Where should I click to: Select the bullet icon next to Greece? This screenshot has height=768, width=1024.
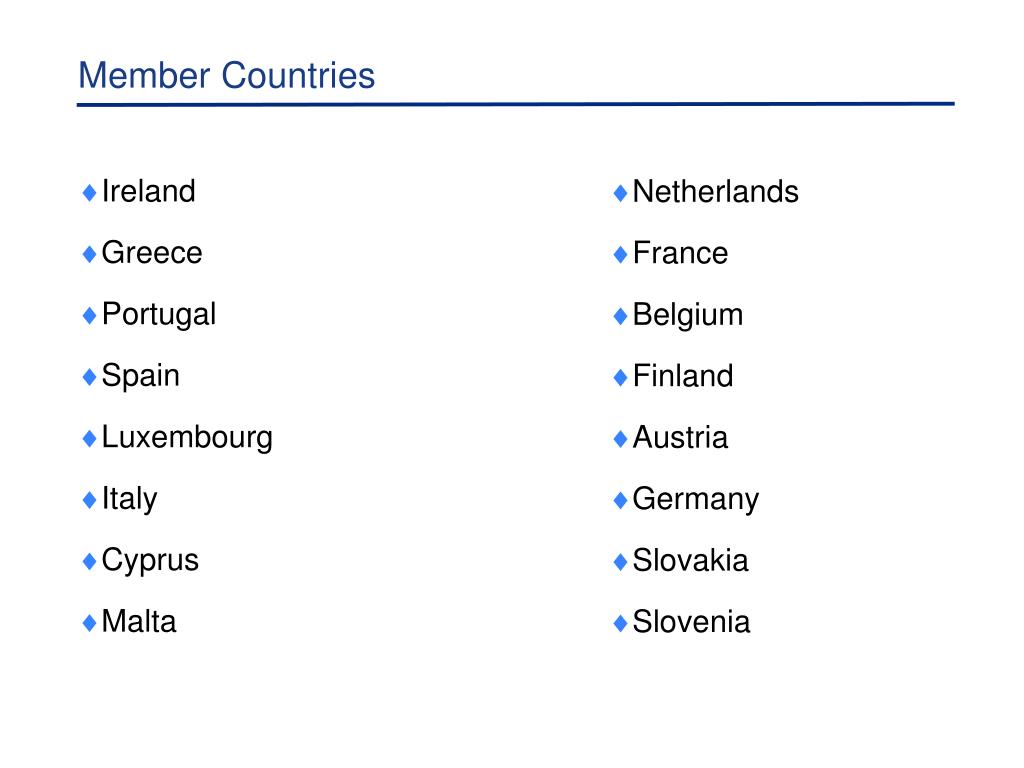[x=89, y=254]
